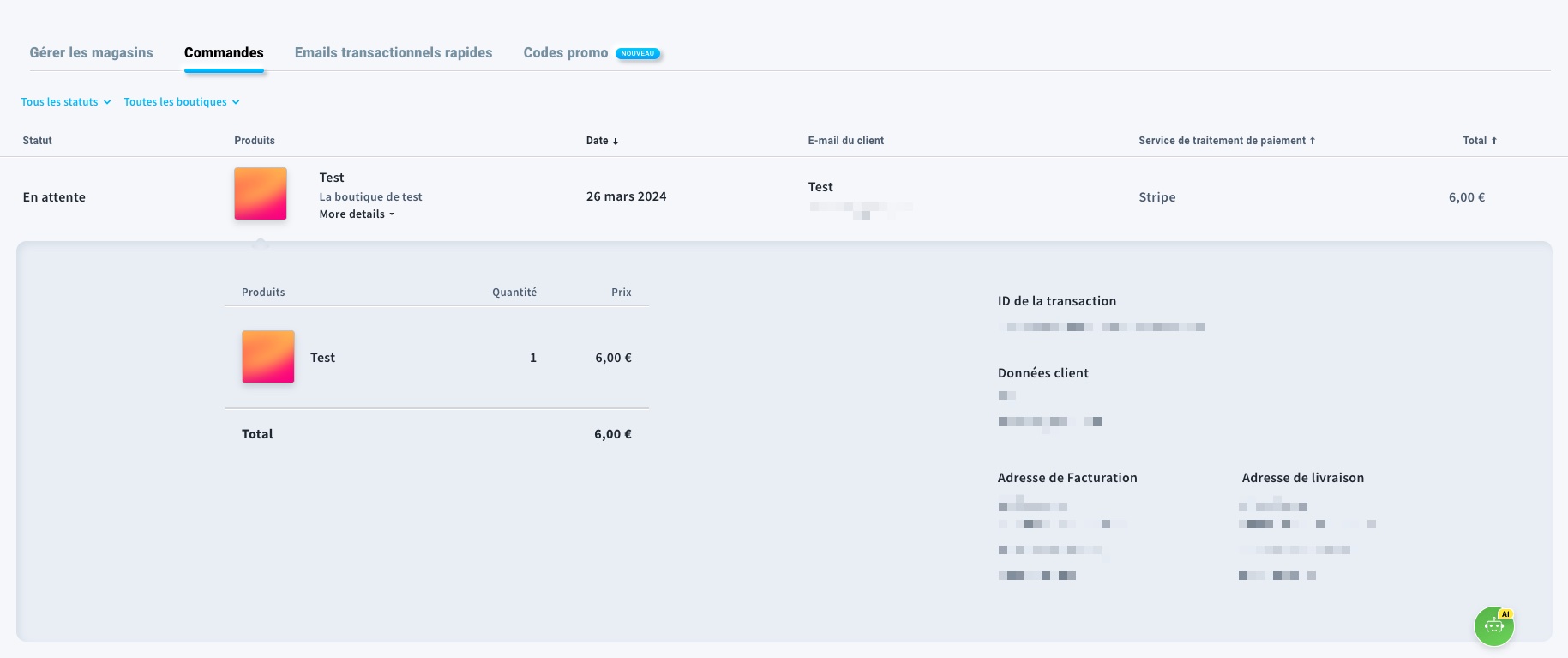Open Emails transactionnels rapides tab
Viewport: 1568px width, 658px height.
tap(394, 53)
